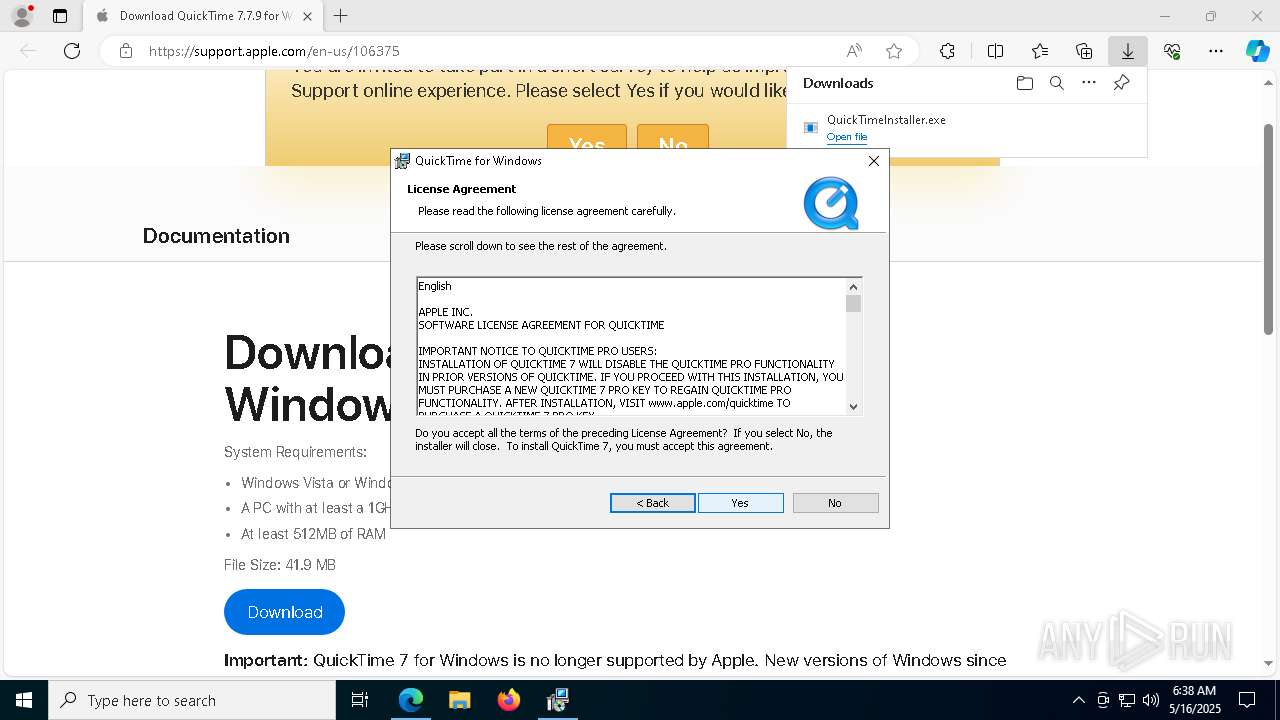Click the license agreement scrollbar thumb
This screenshot has height=720, width=1280.
tap(854, 304)
